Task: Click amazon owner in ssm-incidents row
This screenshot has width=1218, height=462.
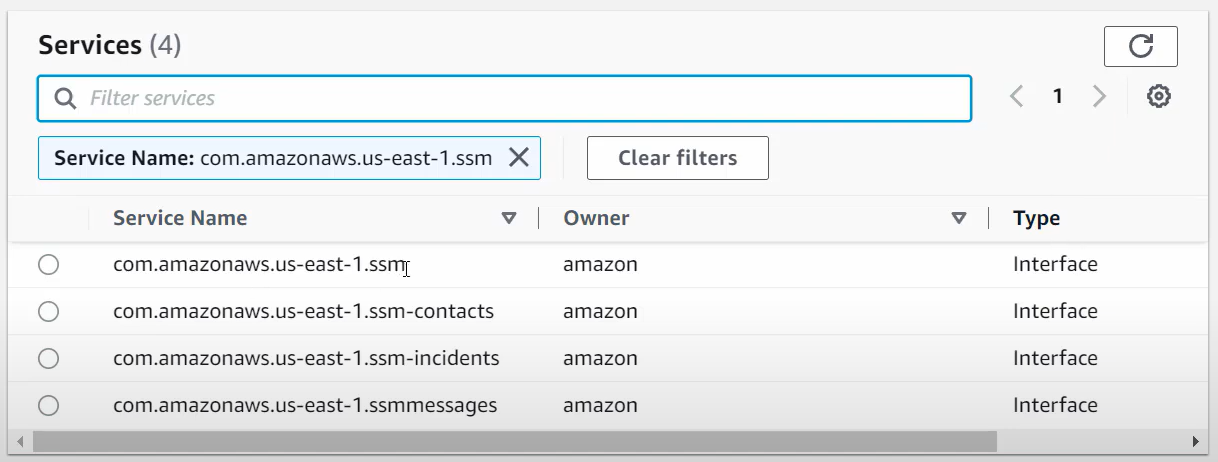Action: pos(600,358)
